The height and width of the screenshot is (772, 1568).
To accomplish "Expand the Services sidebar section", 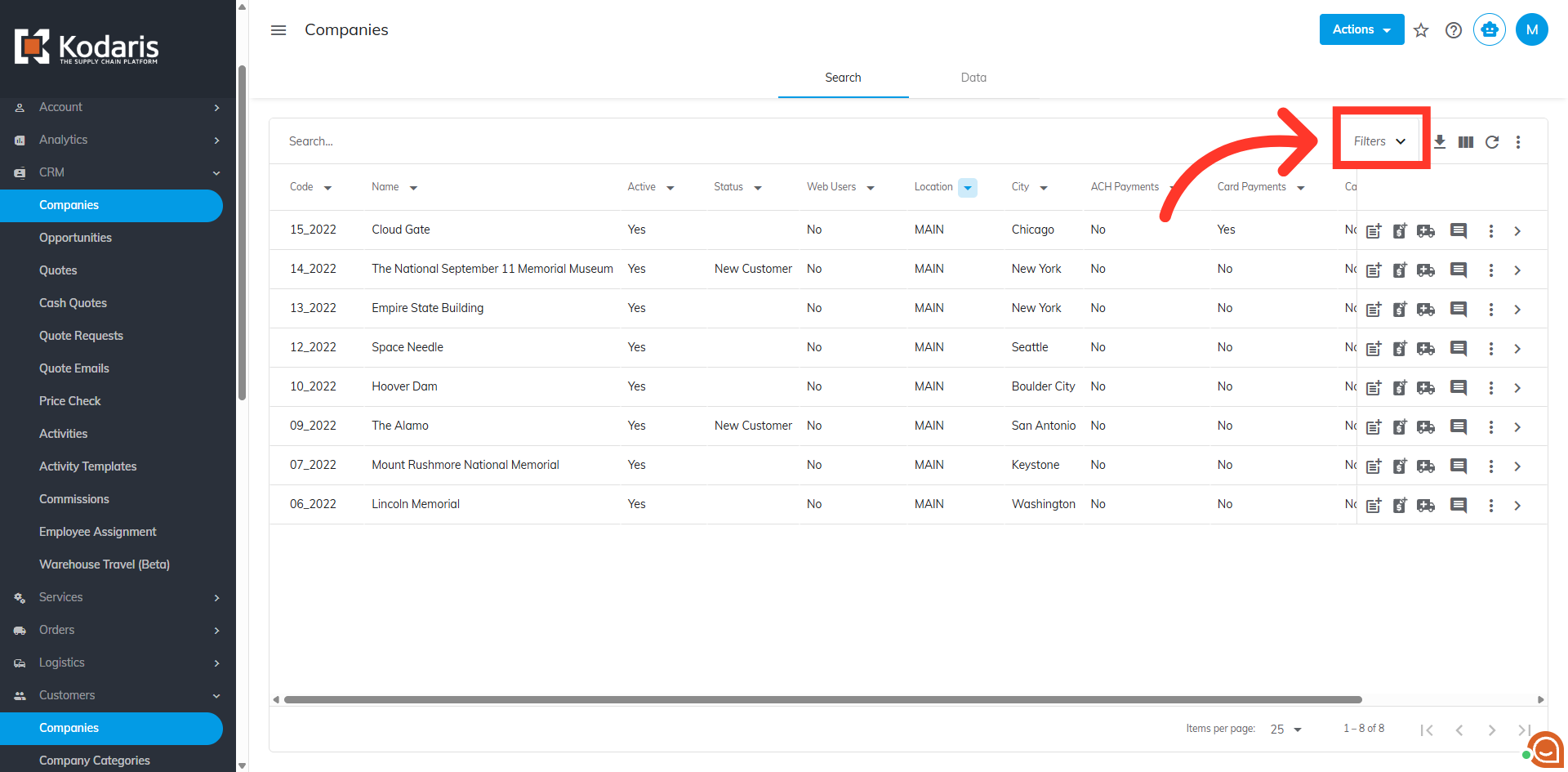I will pyautogui.click(x=118, y=597).
